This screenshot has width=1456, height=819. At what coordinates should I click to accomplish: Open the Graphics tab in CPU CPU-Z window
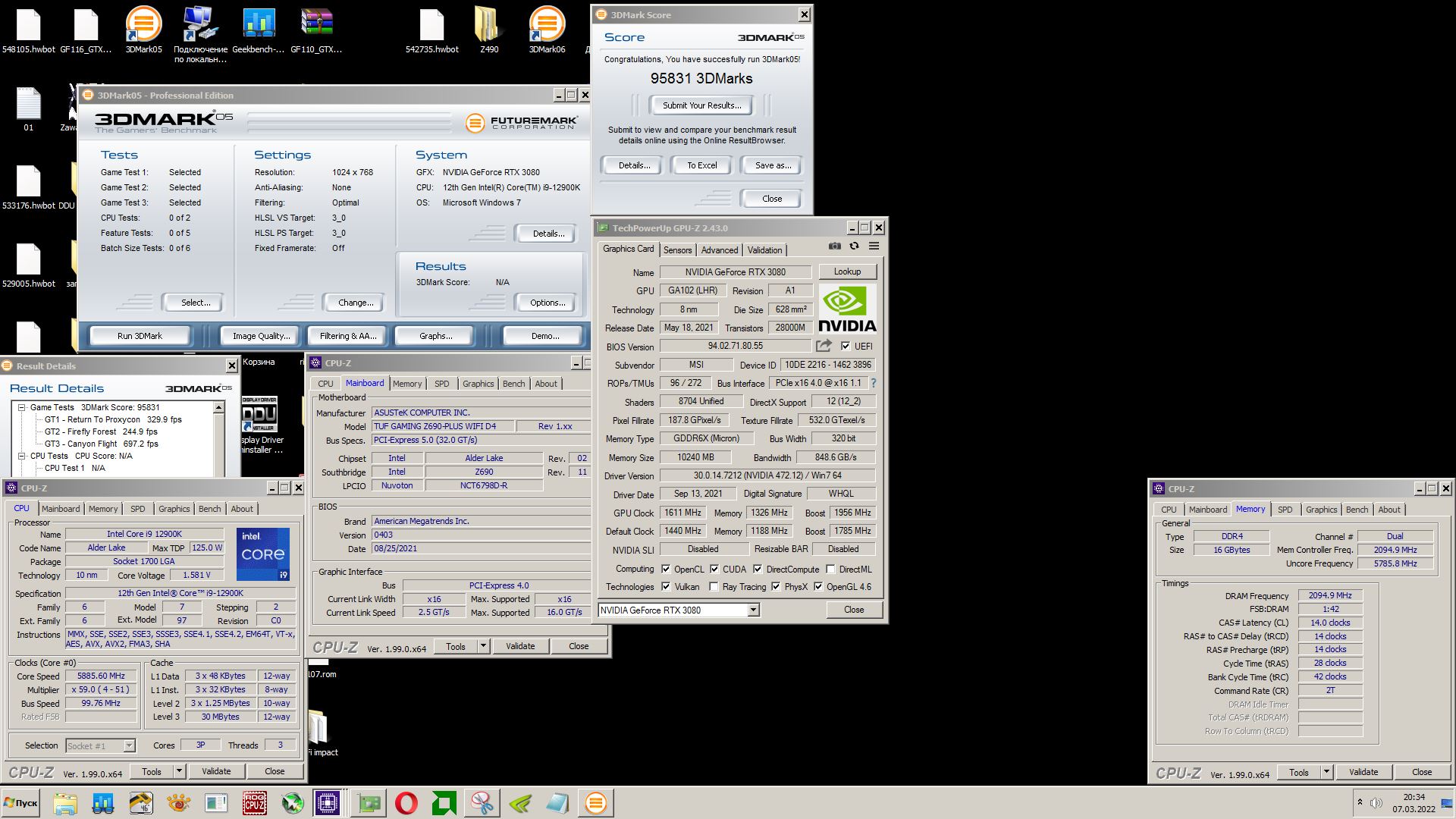tap(174, 509)
